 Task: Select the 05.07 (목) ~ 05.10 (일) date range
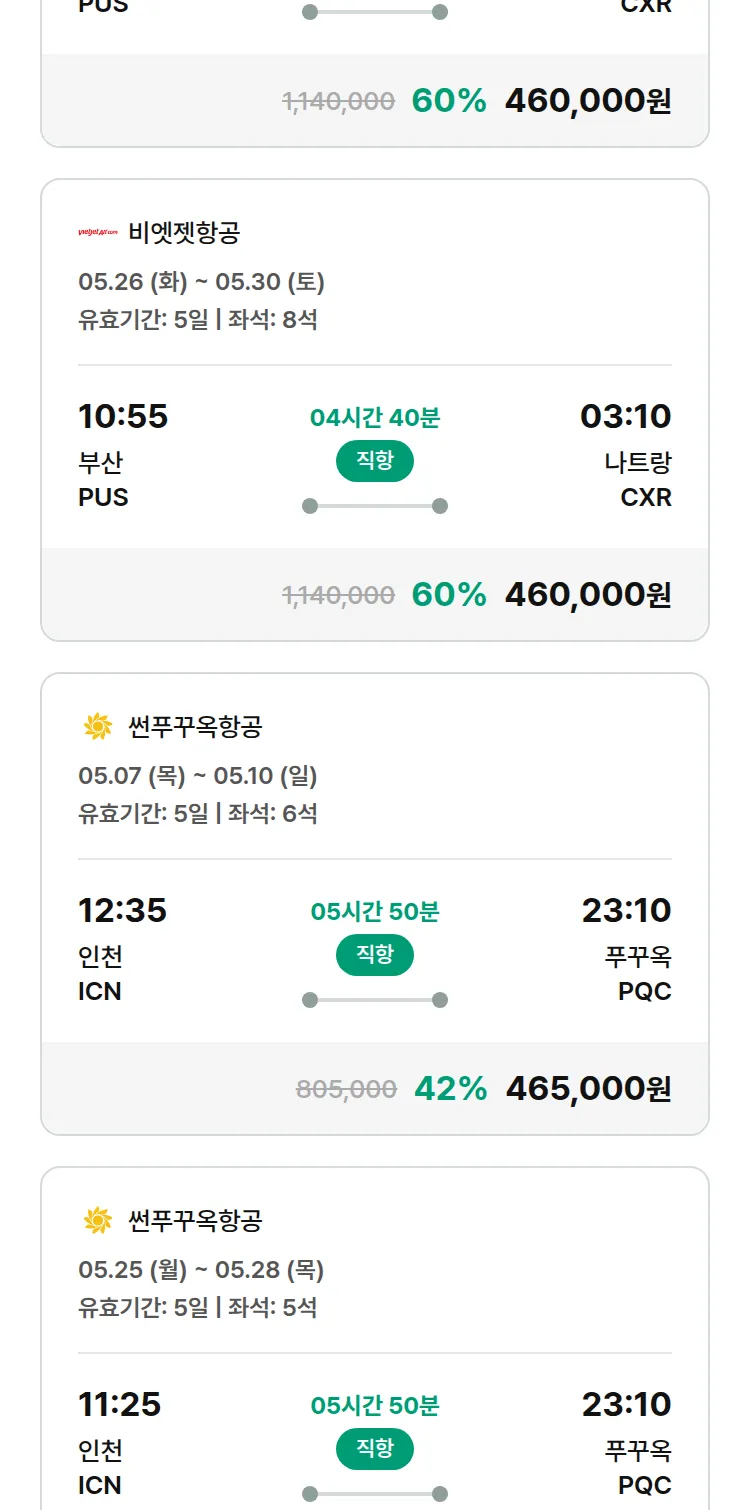pos(197,776)
